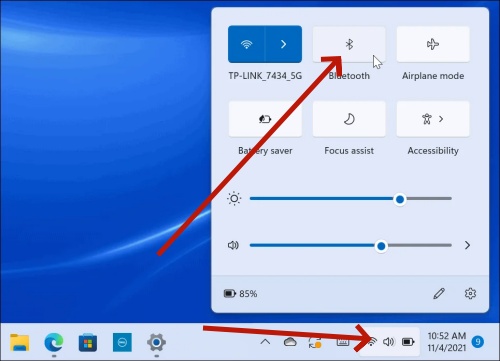Open Microsoft Store taskbar icon

[88, 342]
